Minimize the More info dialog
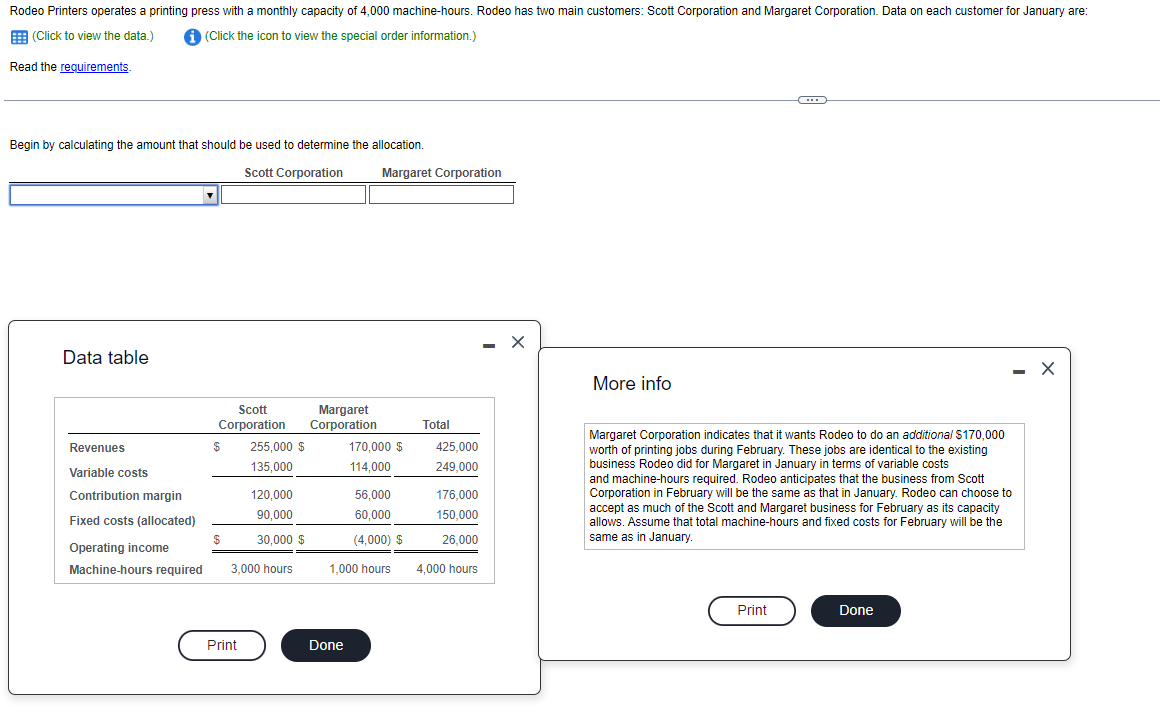The height and width of the screenshot is (725, 1160). pos(1019,371)
